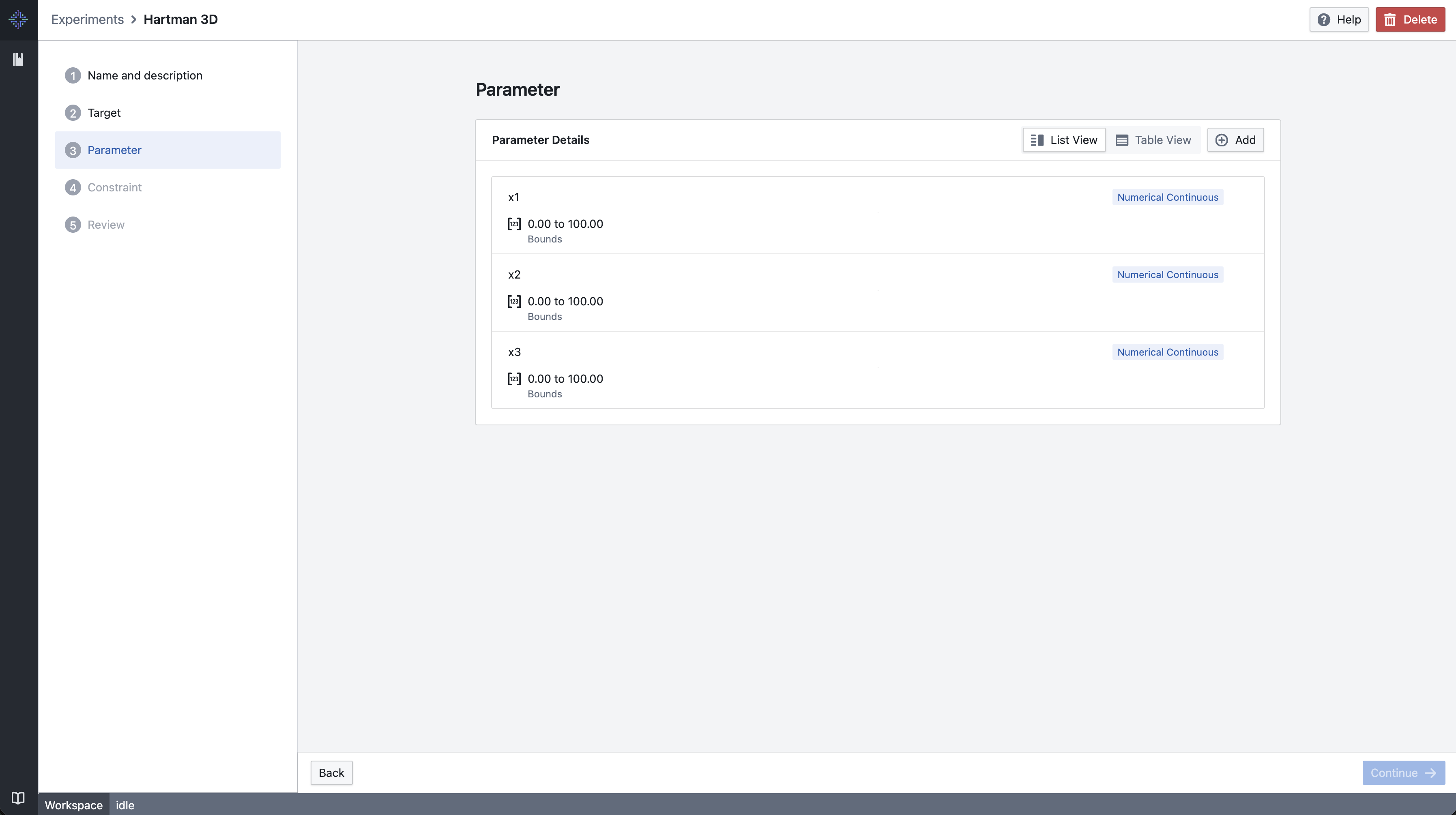The width and height of the screenshot is (1456, 815).
Task: Expand the x3 parameter entry
Action: (877, 370)
